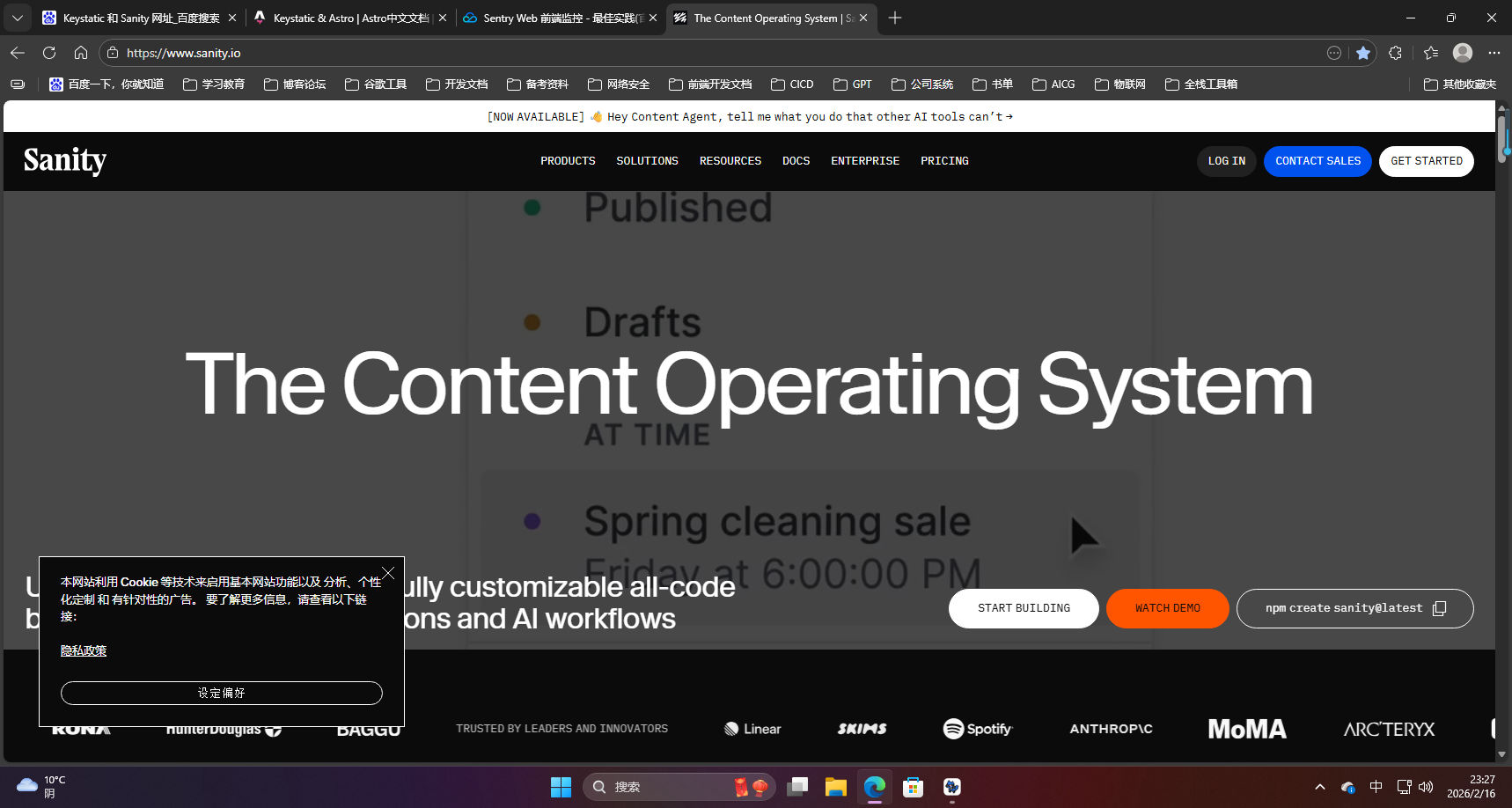Switch to Sentry Web 前端监控 tab
1512x808 pixels.
560,18
